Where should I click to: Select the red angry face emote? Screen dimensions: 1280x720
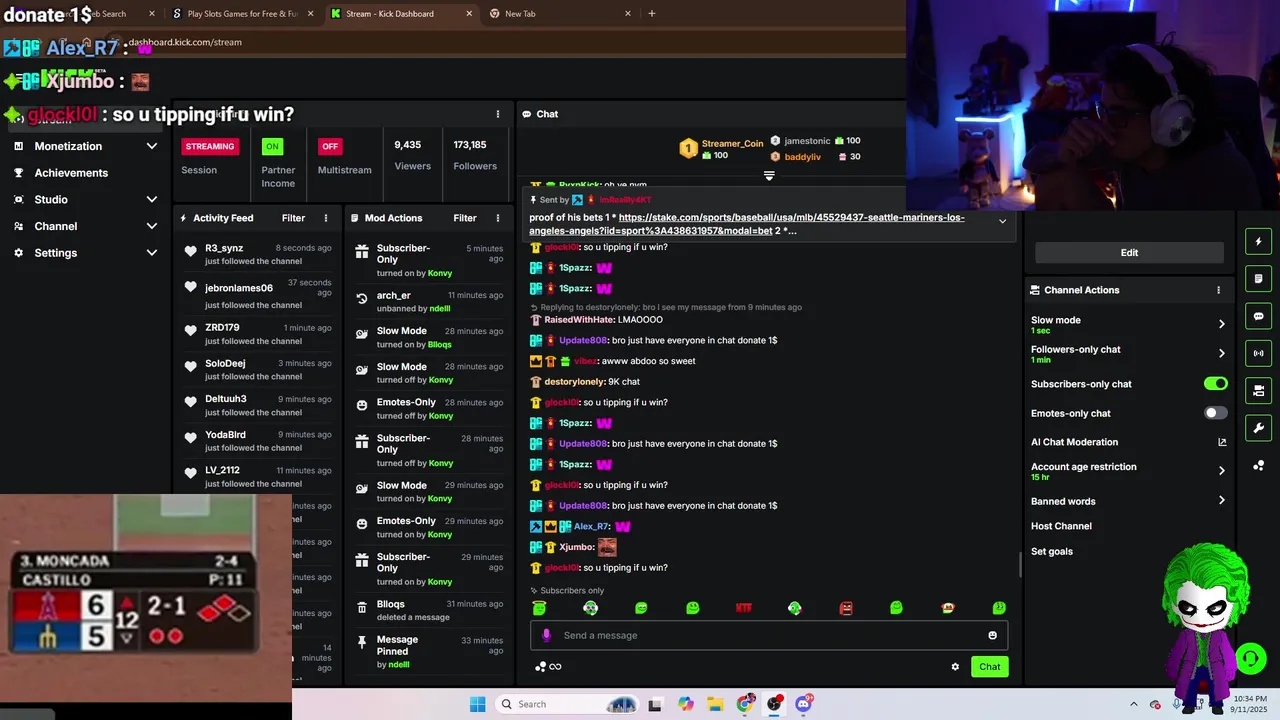pyautogui.click(x=846, y=608)
